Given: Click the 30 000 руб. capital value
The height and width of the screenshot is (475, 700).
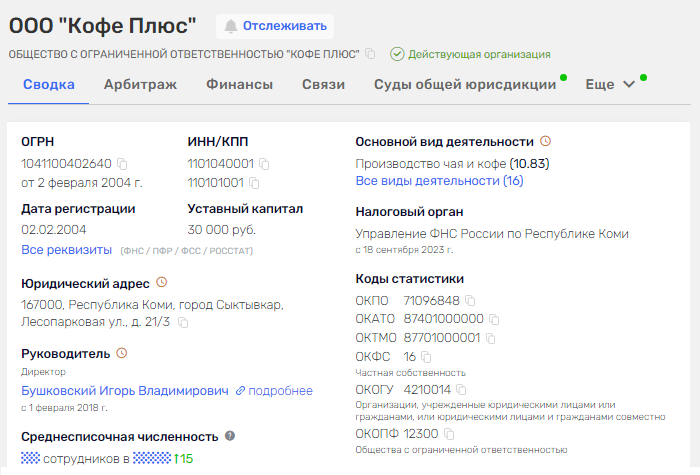Looking at the screenshot, I should (x=221, y=229).
